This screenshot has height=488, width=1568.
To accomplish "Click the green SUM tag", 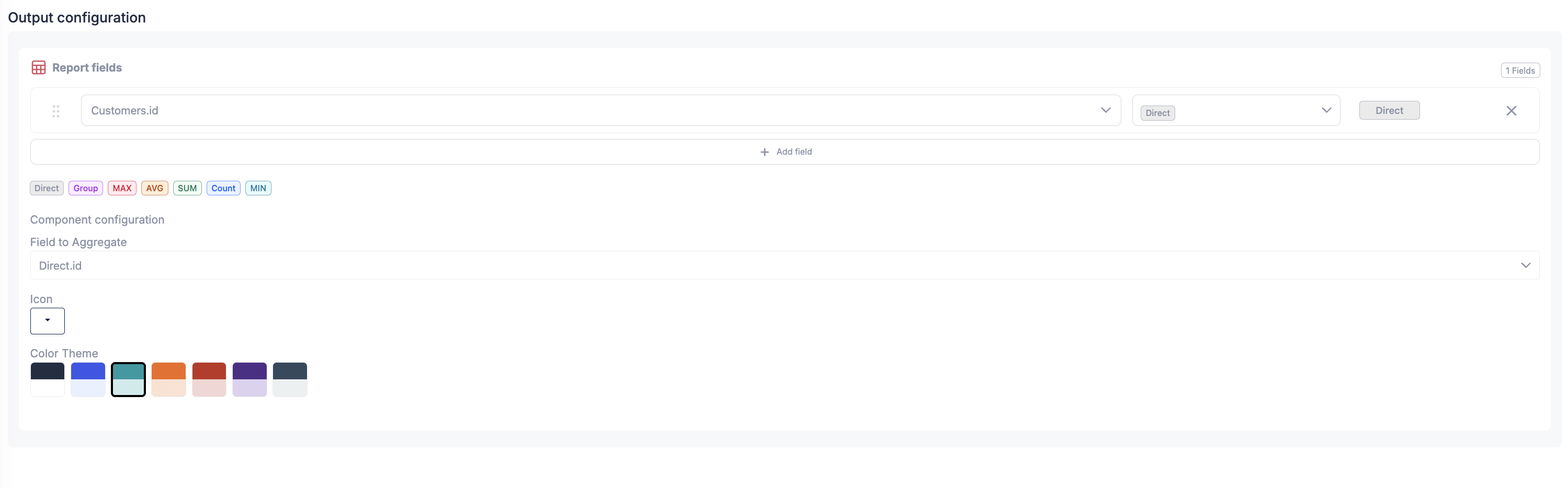I will coord(187,189).
